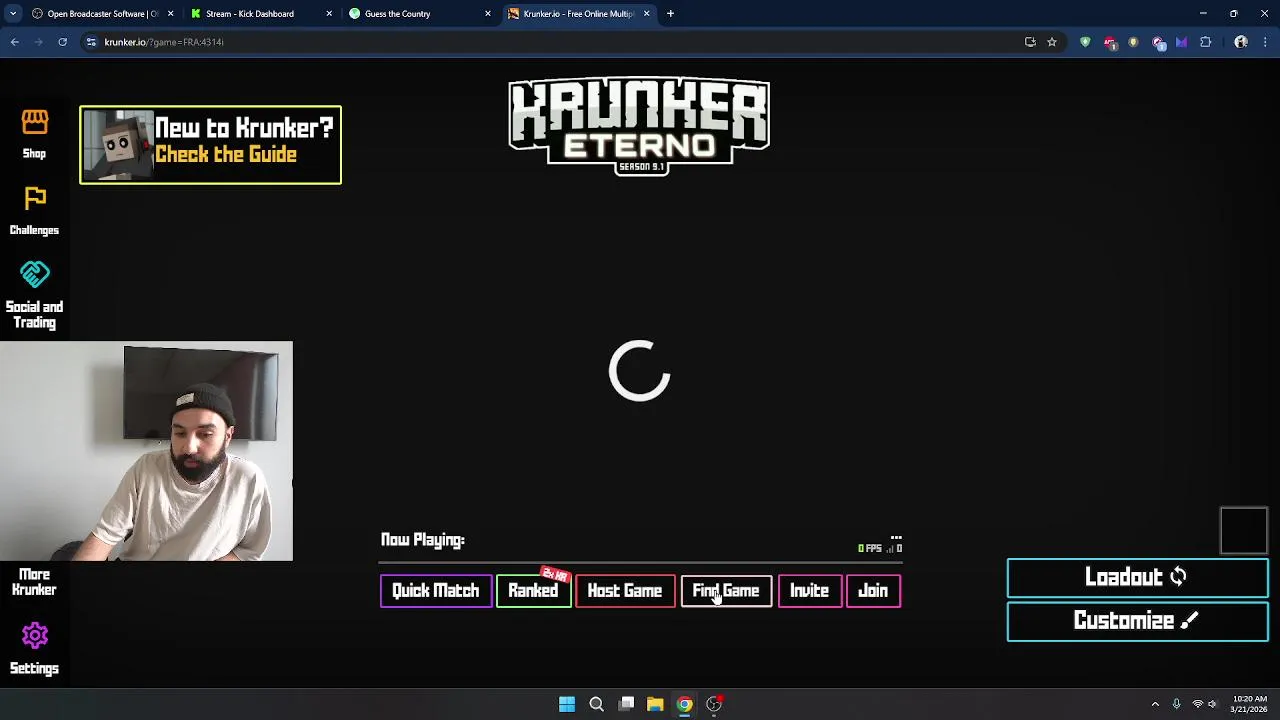Open Task View on taskbar
This screenshot has height=720, width=1280.
pyautogui.click(x=626, y=704)
